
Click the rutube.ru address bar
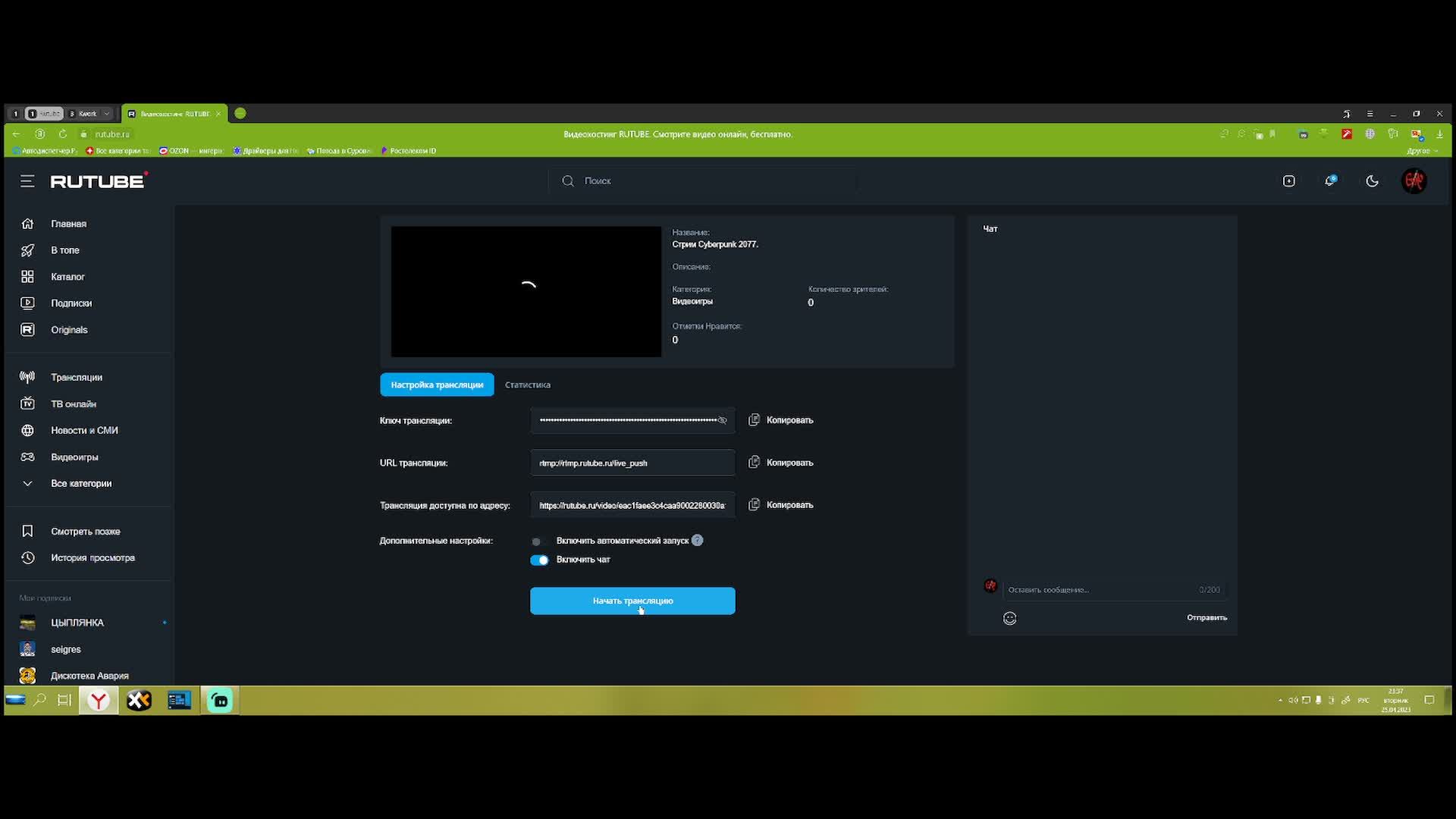[112, 134]
